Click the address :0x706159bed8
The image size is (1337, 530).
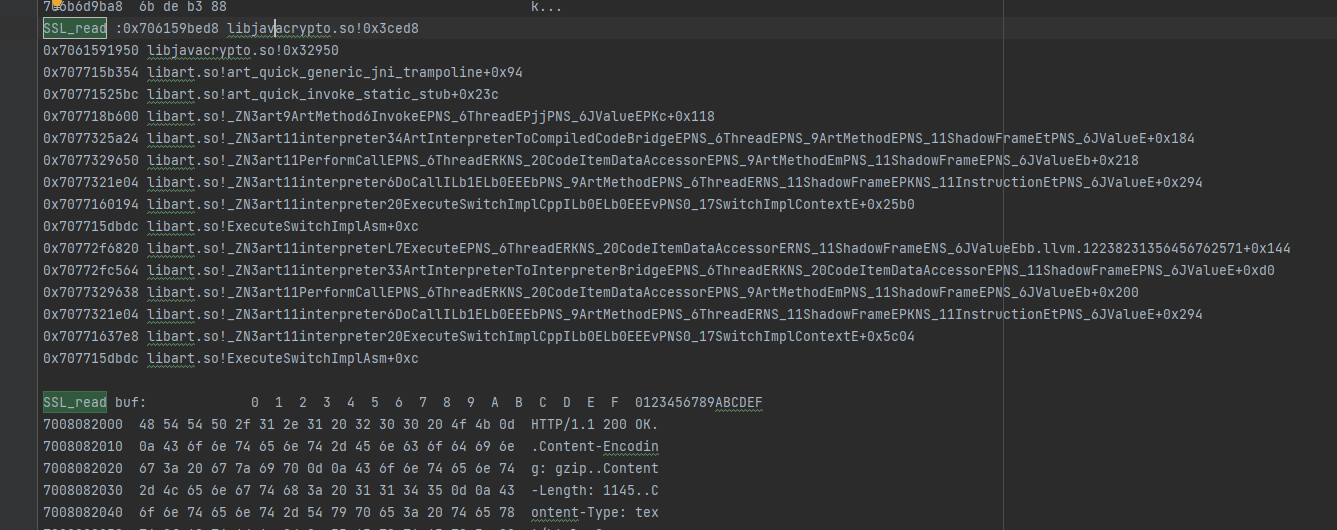point(167,28)
